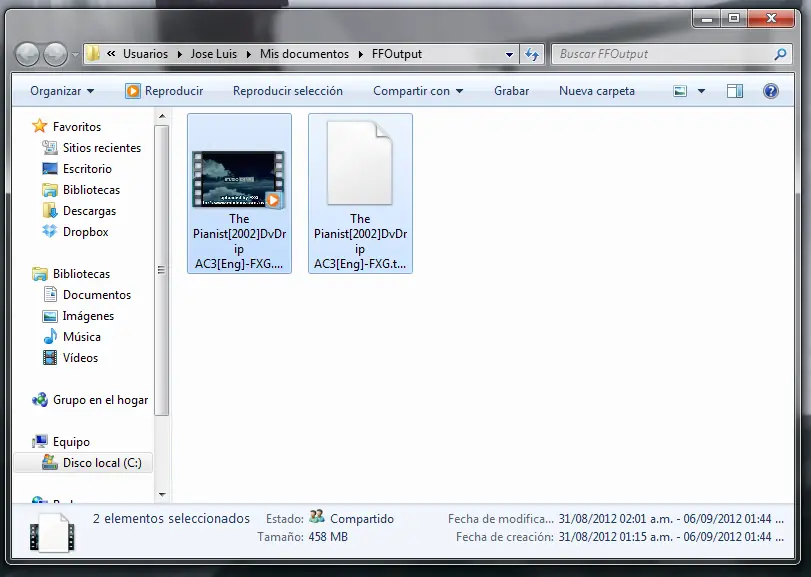Go forward with the Forward arrow button
Viewport: 811px width, 577px height.
pos(55,54)
